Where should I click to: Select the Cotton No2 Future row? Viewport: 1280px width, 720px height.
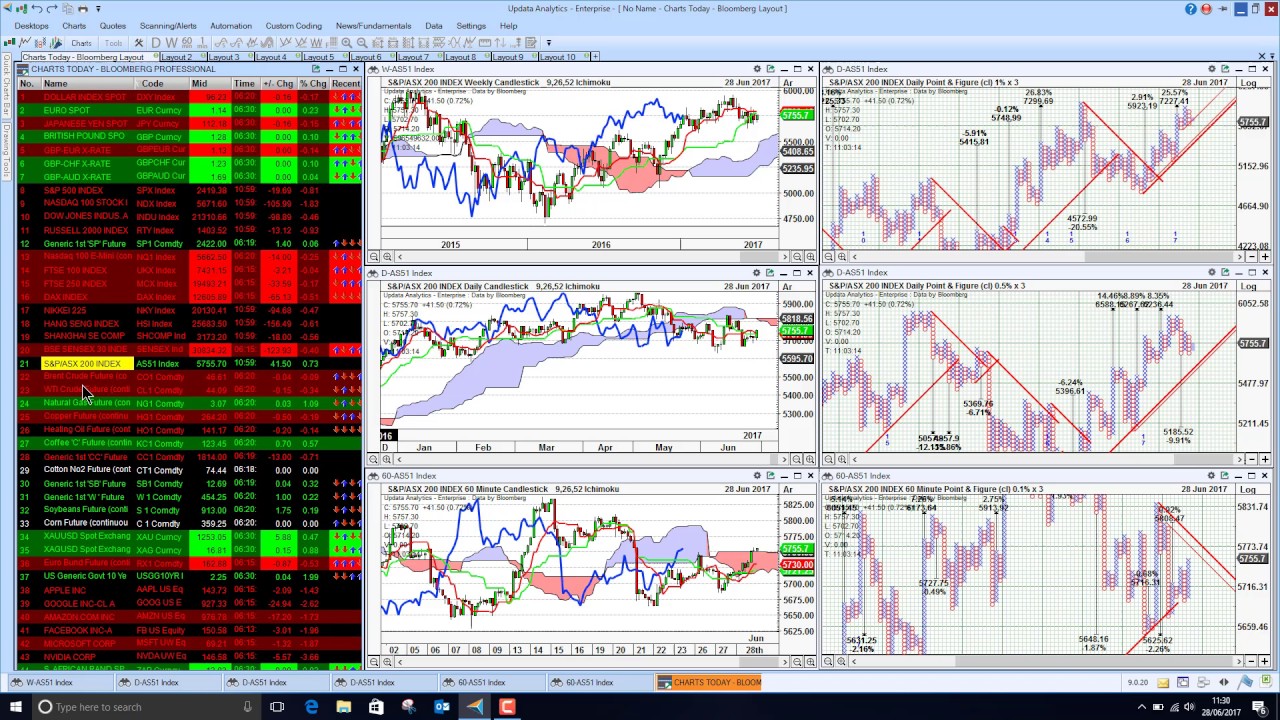(189, 470)
